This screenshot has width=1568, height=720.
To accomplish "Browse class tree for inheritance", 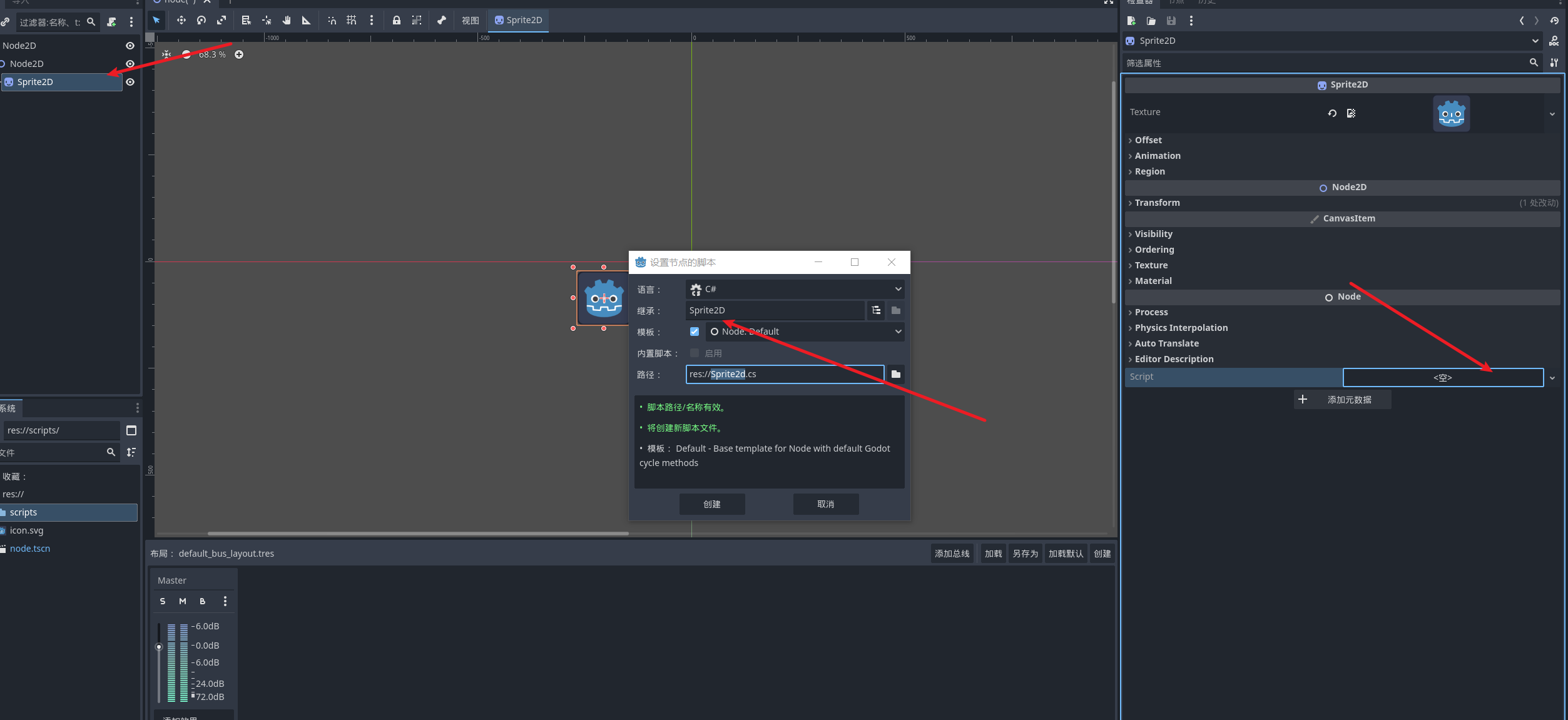I will [x=877, y=310].
